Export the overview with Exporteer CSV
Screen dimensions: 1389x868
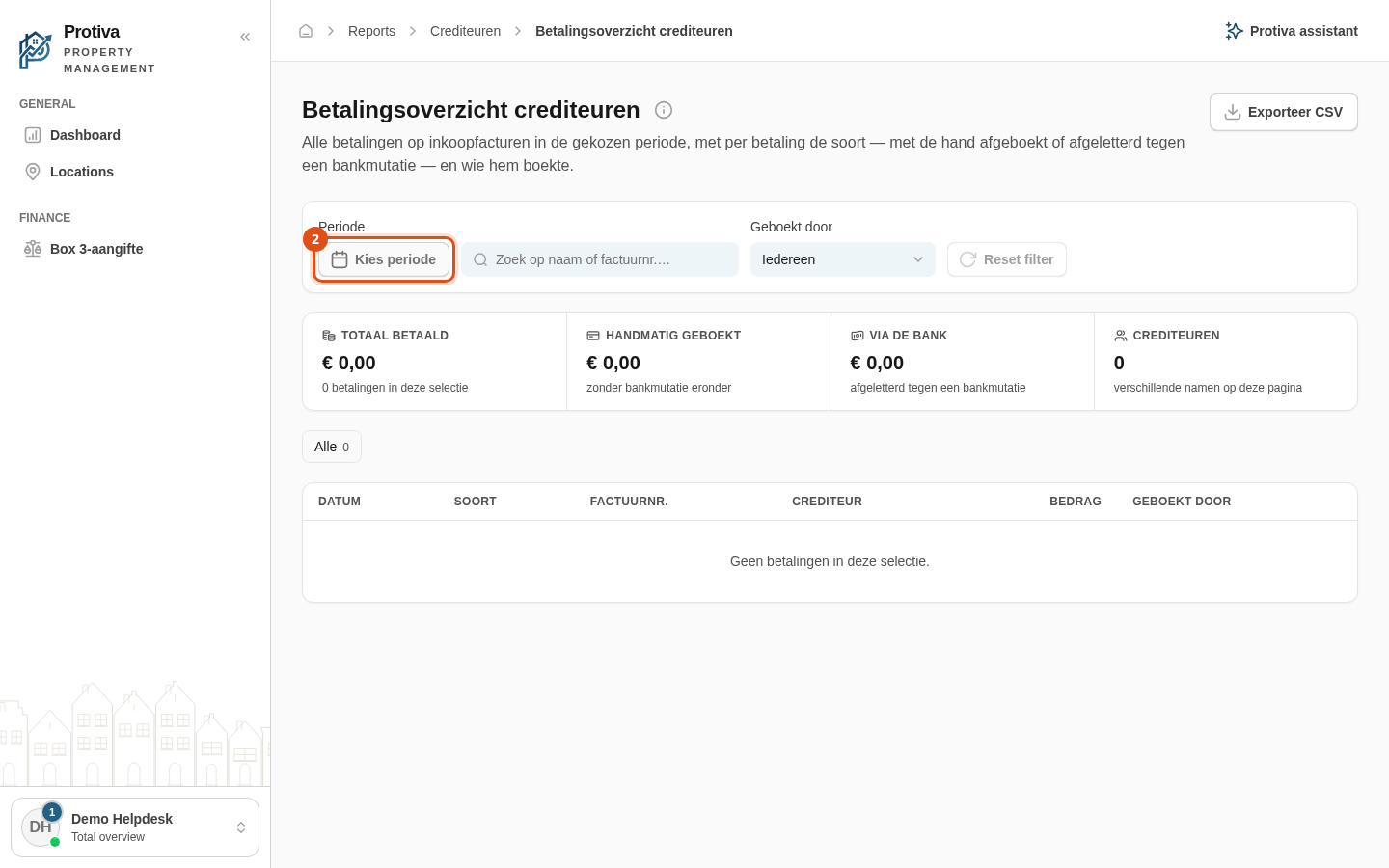pos(1284,112)
